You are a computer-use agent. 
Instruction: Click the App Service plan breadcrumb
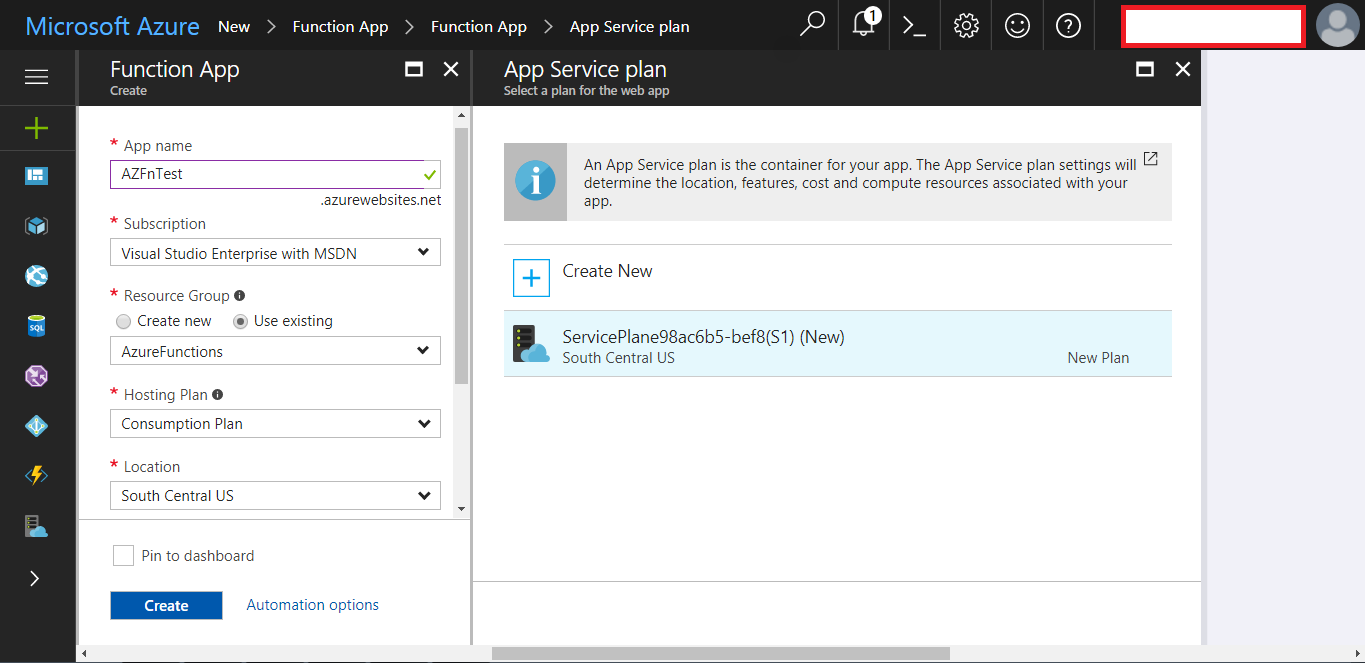point(629,27)
